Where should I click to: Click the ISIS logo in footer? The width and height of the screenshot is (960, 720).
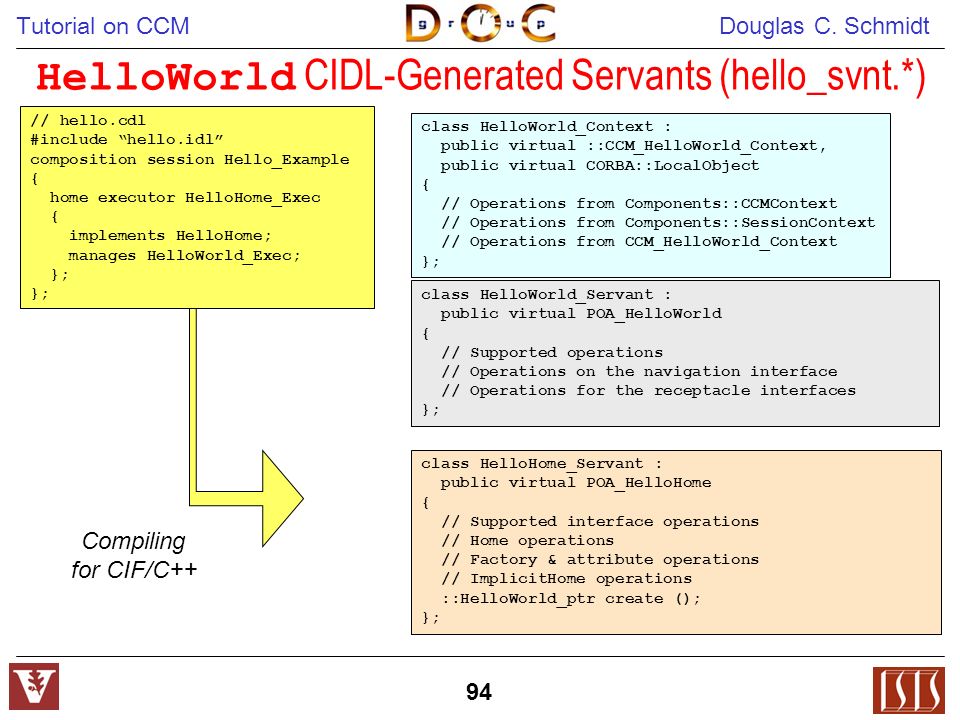[909, 691]
